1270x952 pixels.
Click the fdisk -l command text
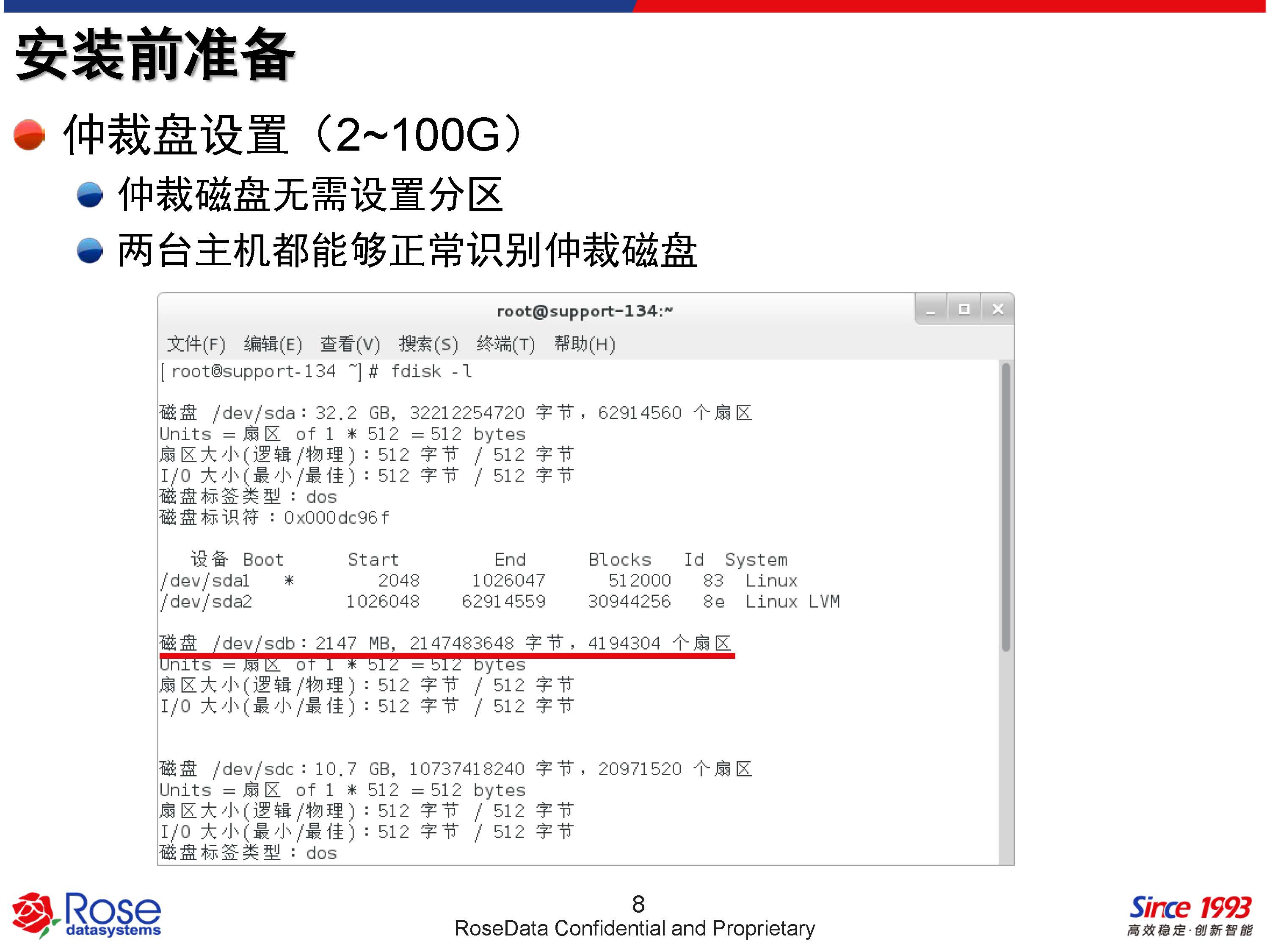pyautogui.click(x=431, y=372)
